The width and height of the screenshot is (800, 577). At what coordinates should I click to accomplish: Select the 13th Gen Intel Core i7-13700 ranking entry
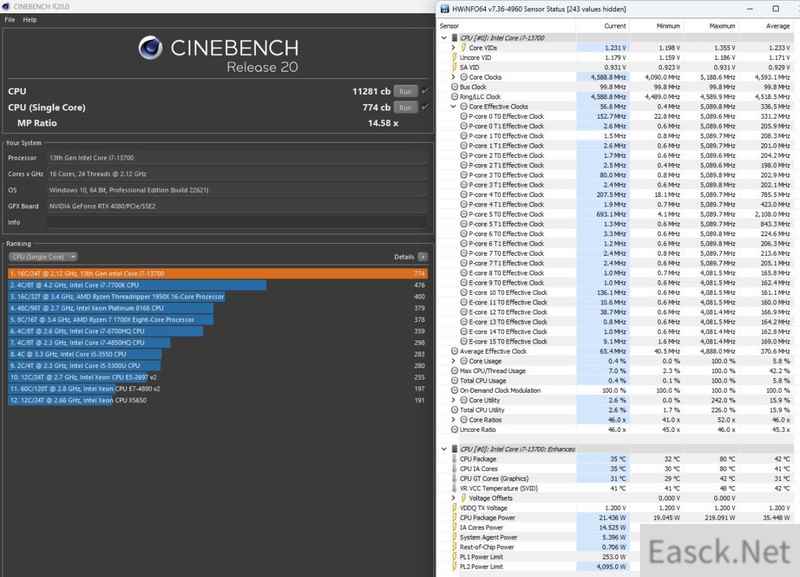218,273
